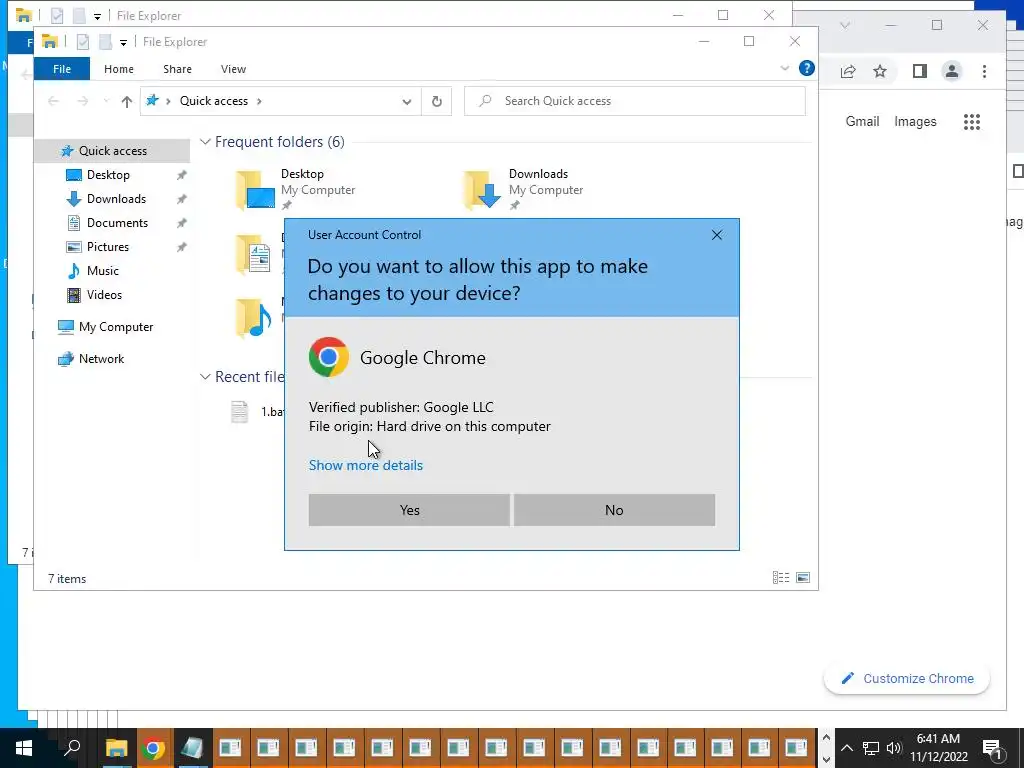Select Documents in navigation pane
Image resolution: width=1024 pixels, height=768 pixels.
click(x=118, y=223)
